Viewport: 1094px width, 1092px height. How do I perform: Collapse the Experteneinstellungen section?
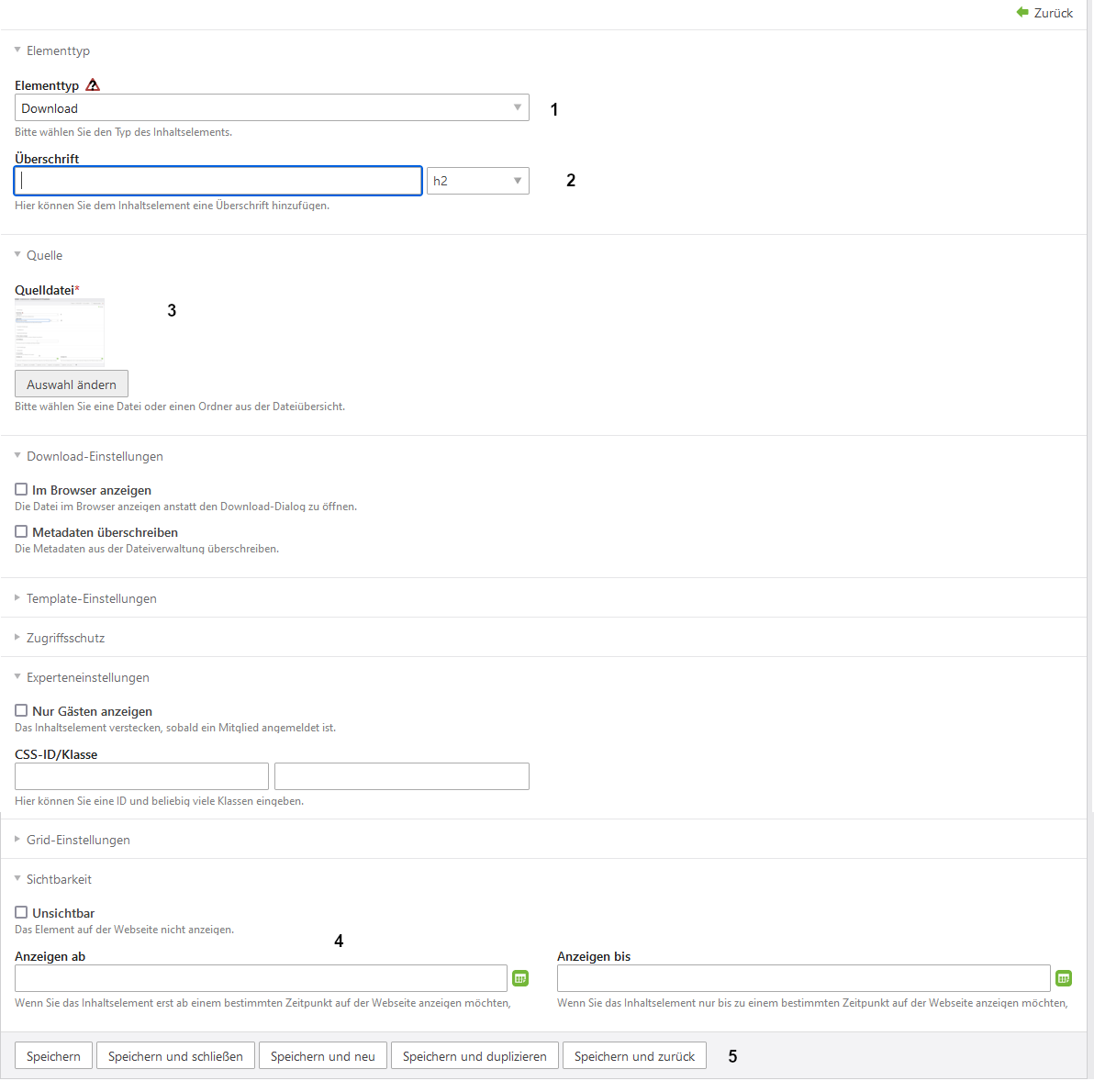(87, 677)
